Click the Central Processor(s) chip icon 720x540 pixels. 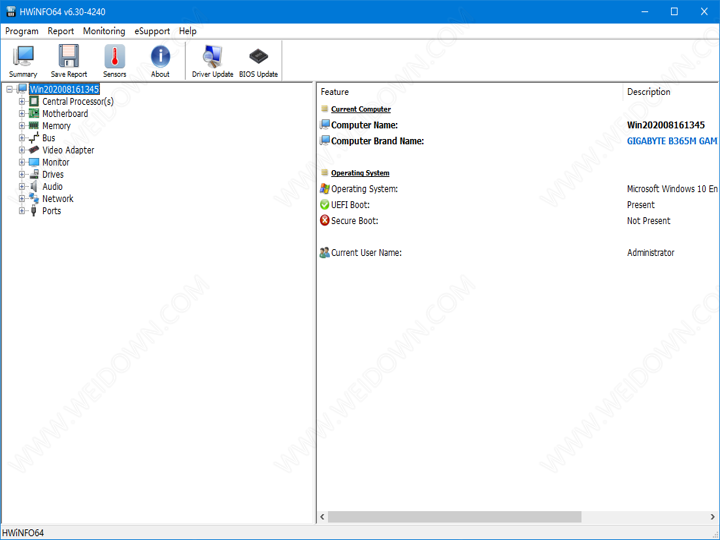(x=34, y=101)
